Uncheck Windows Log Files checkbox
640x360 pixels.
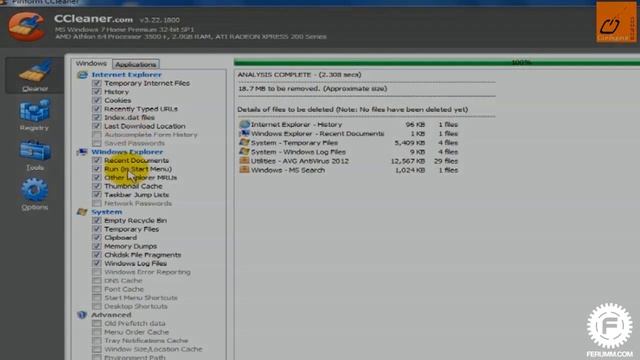pos(97,263)
